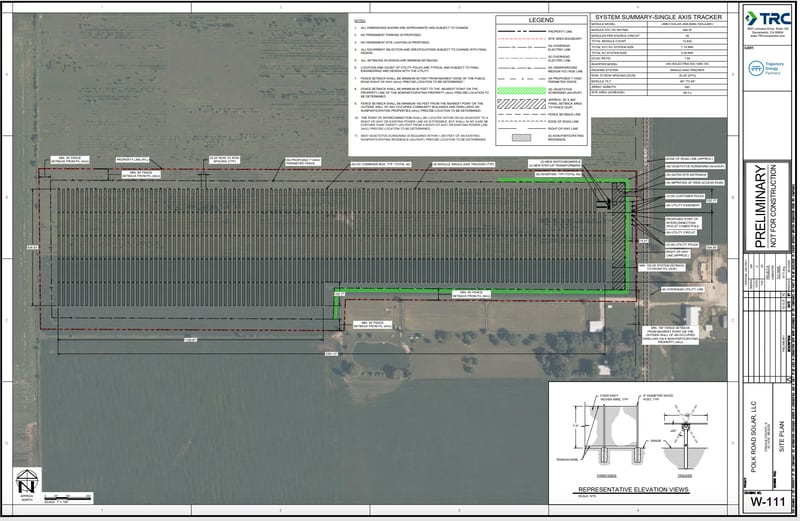Click the property line sample in legend
Image resolution: width=800 pixels, height=521 pixels.
coord(521,31)
